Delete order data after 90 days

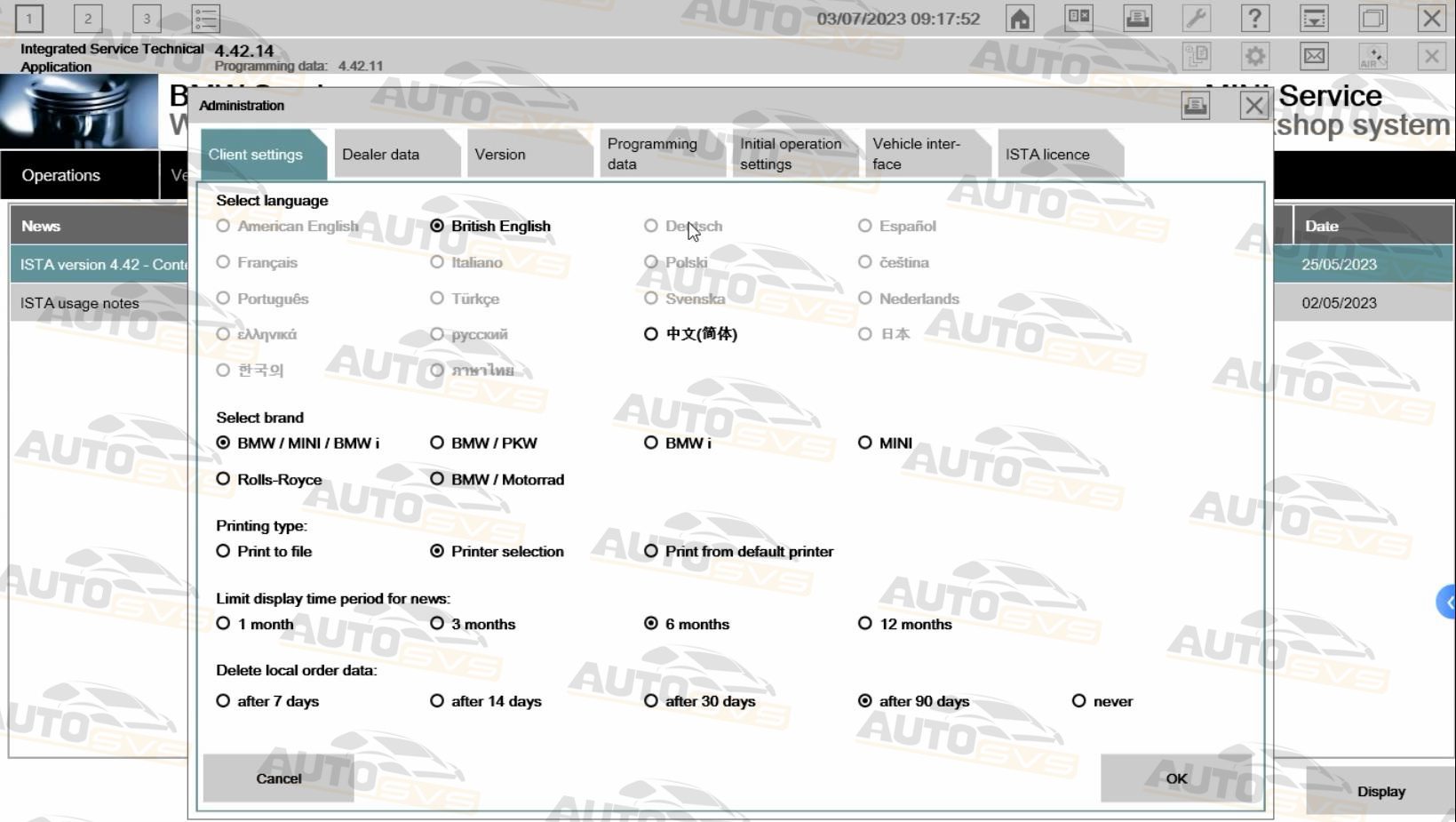[x=914, y=701]
